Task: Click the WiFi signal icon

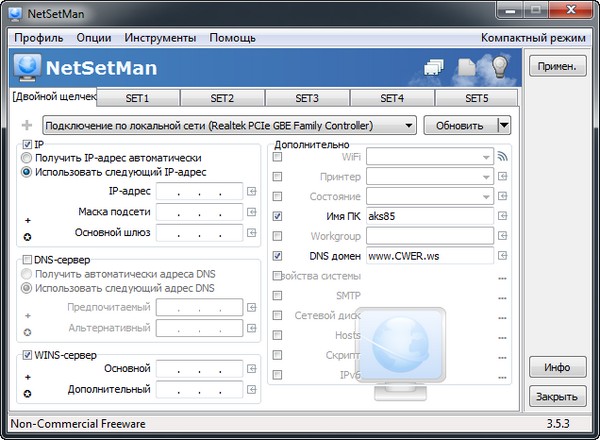Action: (x=503, y=157)
